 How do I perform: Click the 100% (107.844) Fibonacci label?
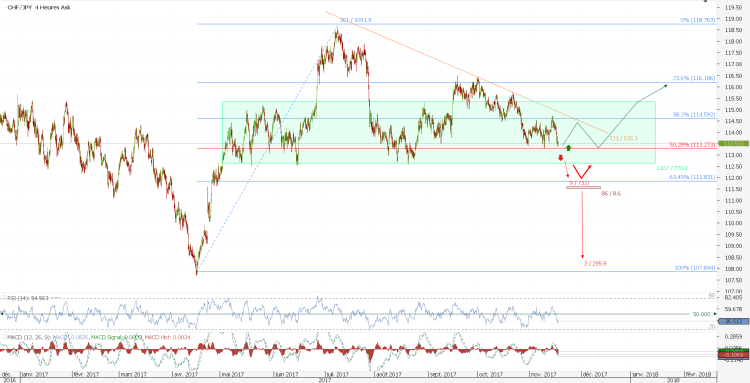pos(695,268)
